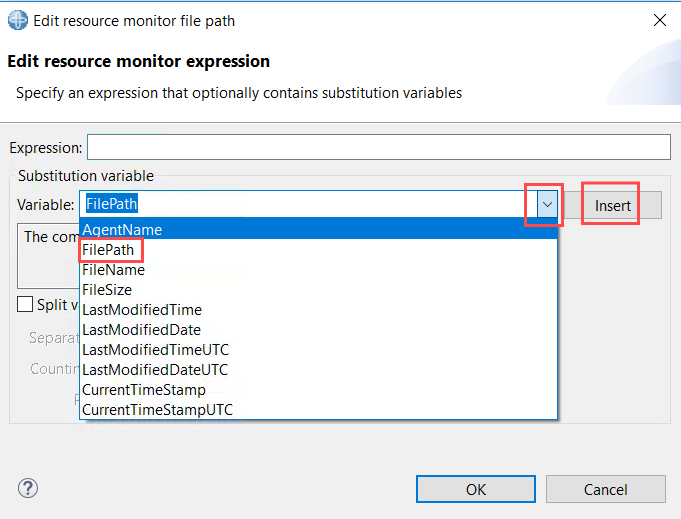Viewport: 681px width, 519px height.
Task: Click the Insert button
Action: point(612,205)
